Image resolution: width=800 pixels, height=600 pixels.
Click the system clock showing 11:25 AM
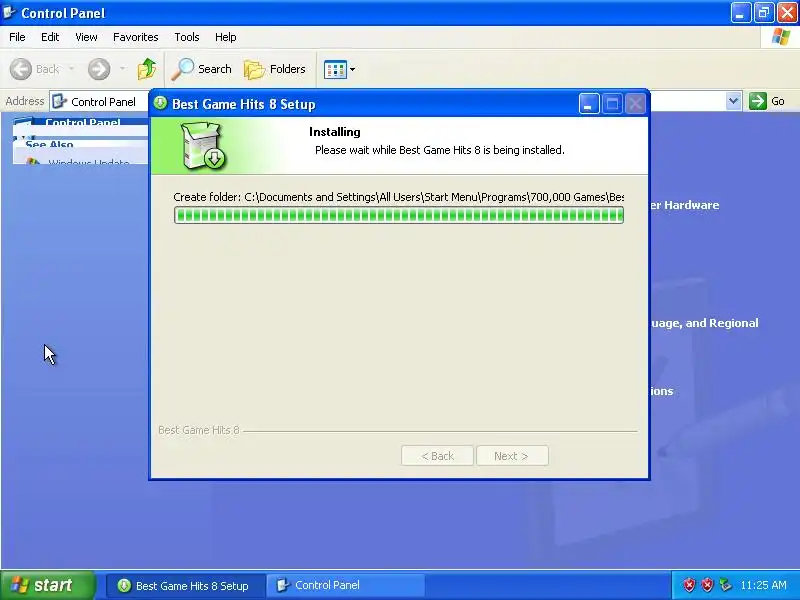coord(763,585)
